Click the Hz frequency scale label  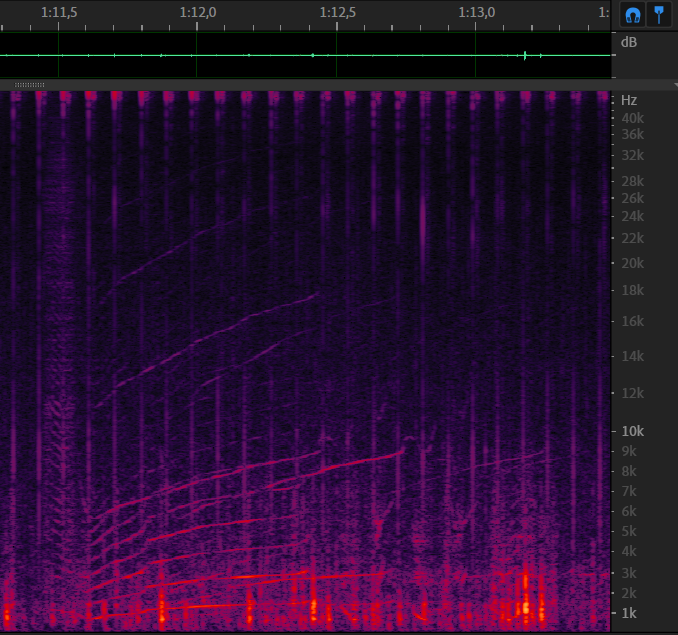629,101
